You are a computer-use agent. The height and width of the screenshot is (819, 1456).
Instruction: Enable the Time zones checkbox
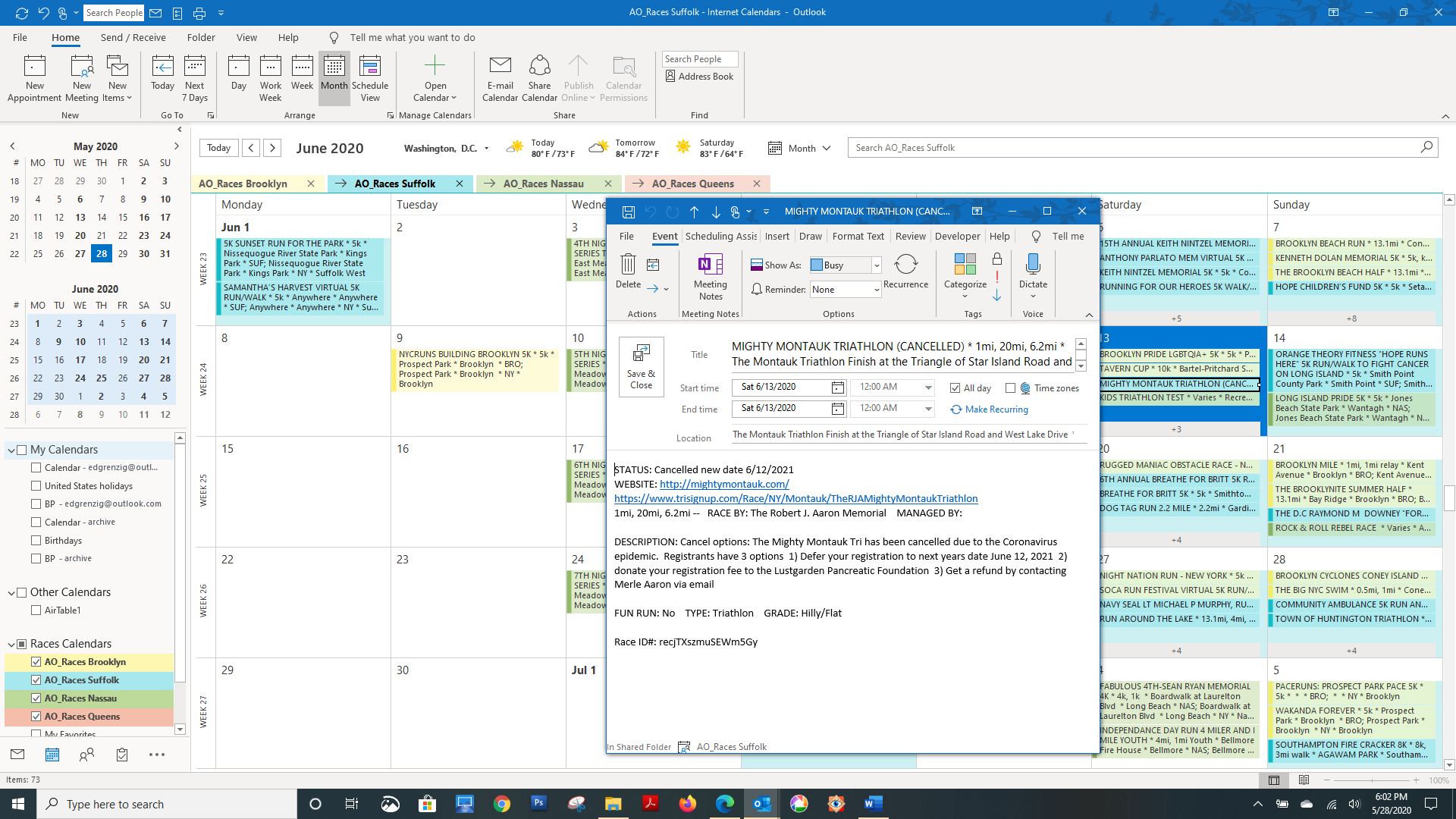pos(1010,388)
